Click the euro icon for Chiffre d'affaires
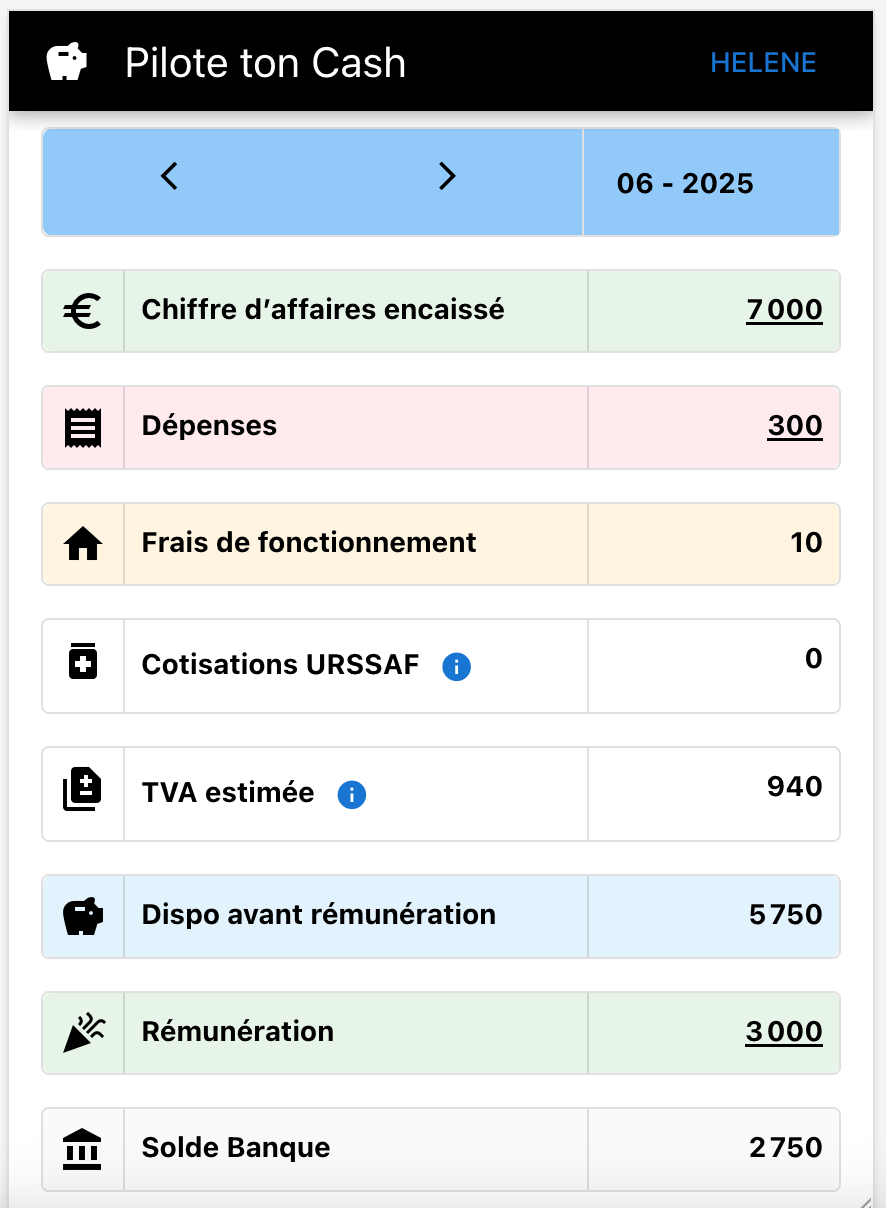This screenshot has height=1208, width=886. (x=83, y=311)
